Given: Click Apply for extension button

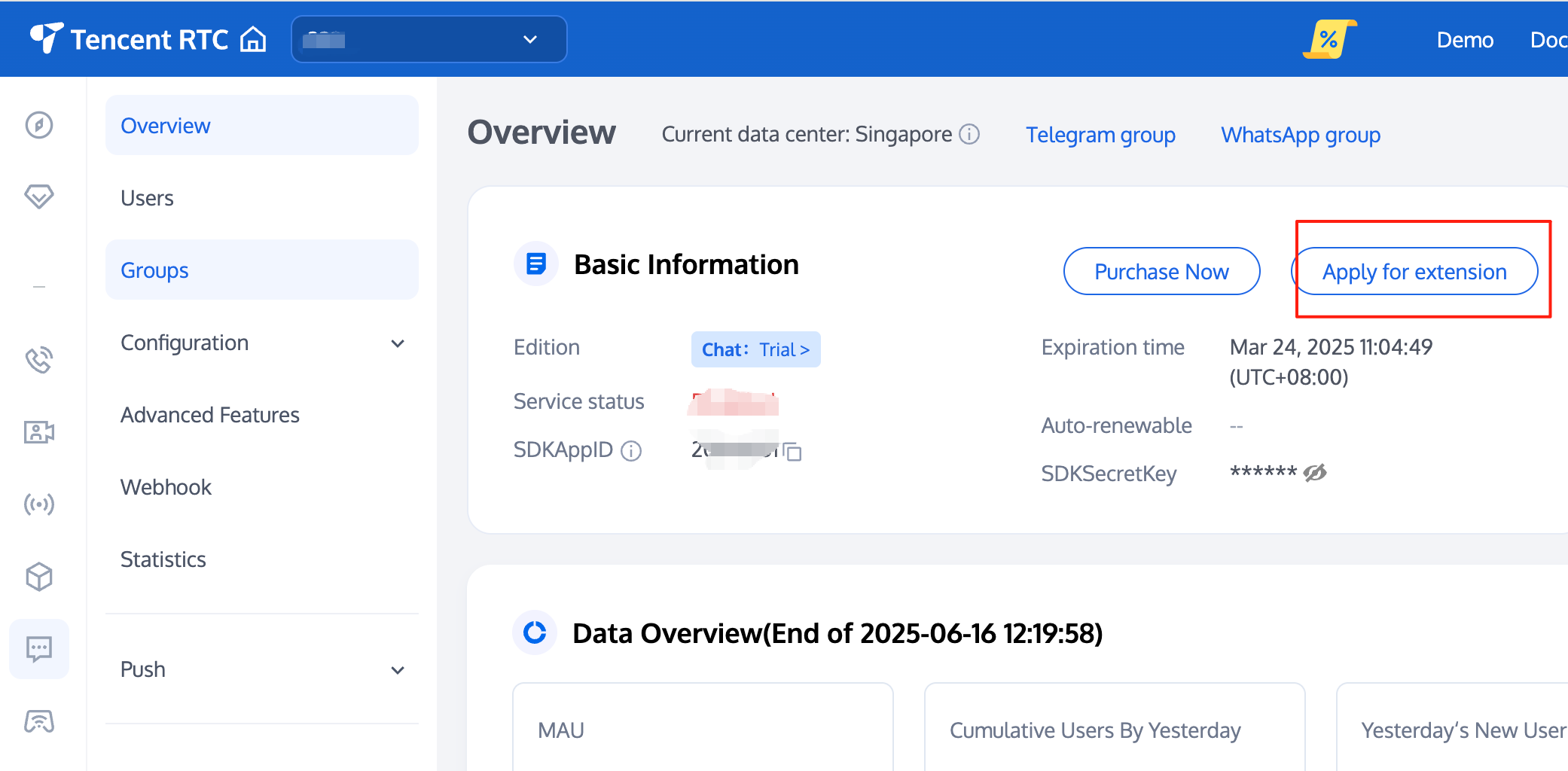Looking at the screenshot, I should 1414,272.
